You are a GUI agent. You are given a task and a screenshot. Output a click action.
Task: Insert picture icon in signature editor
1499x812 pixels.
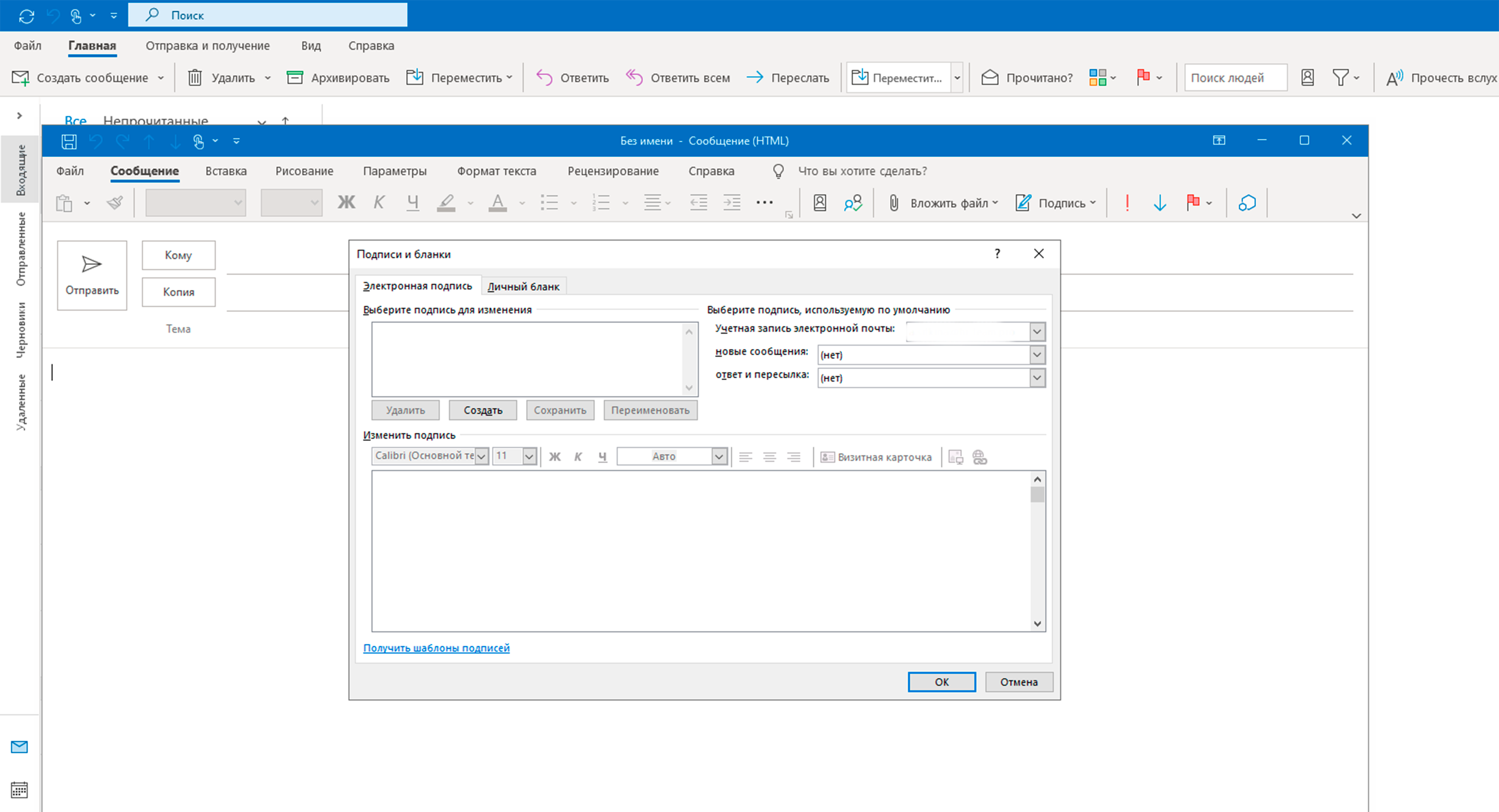point(956,457)
